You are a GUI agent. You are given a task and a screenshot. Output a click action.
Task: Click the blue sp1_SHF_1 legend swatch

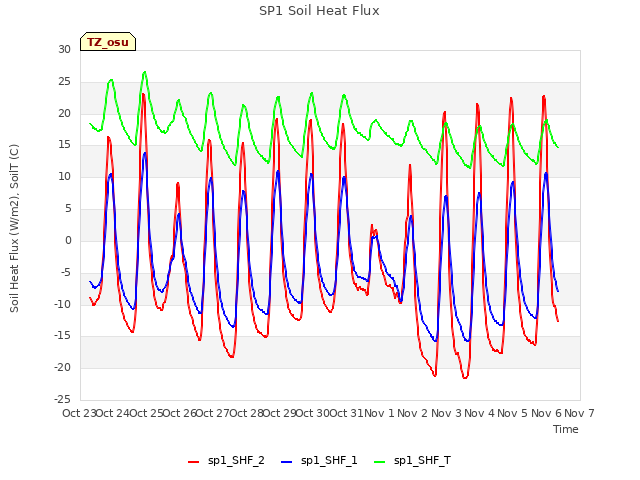[x=287, y=462]
